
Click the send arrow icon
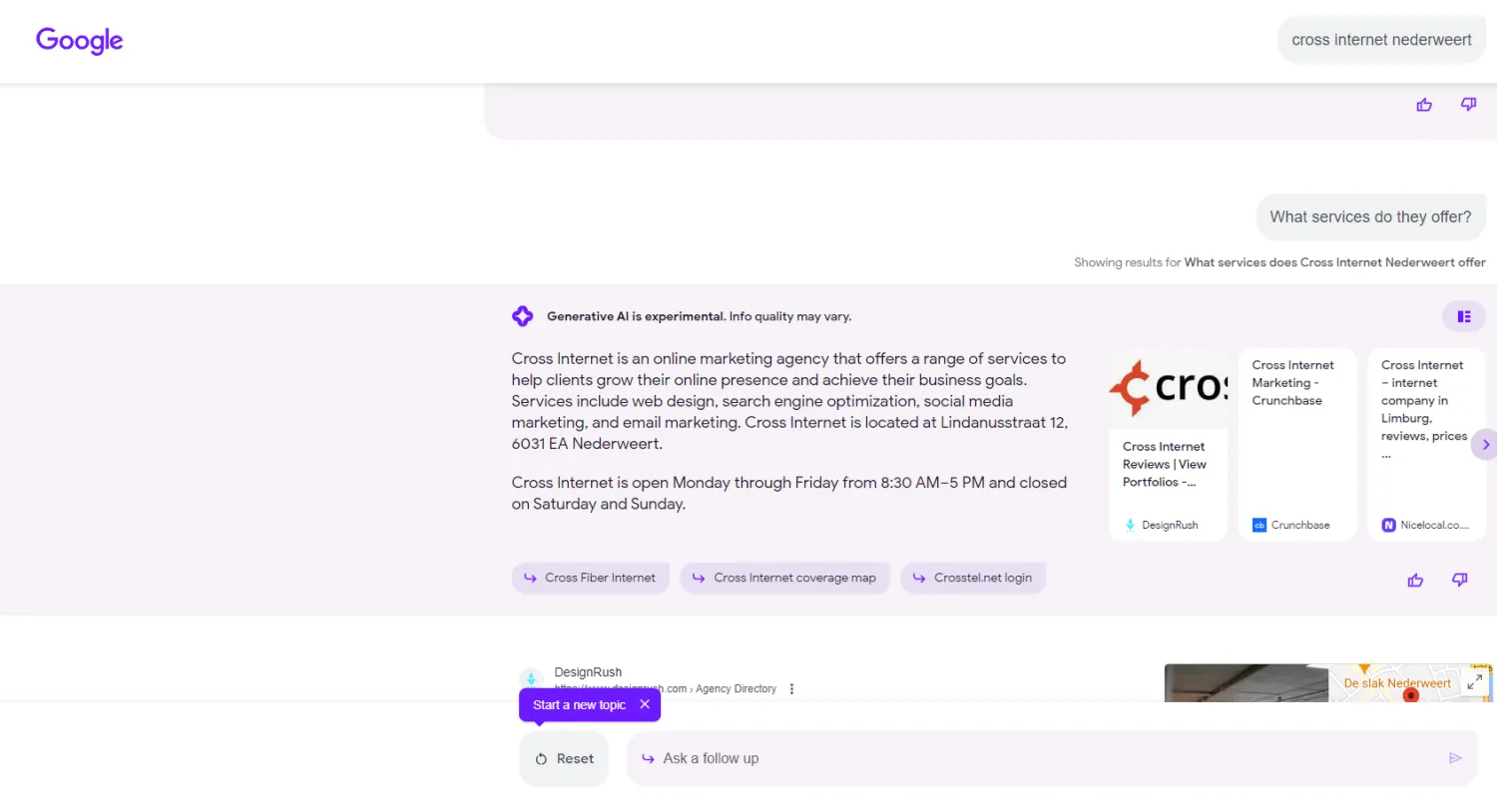[x=1455, y=759]
